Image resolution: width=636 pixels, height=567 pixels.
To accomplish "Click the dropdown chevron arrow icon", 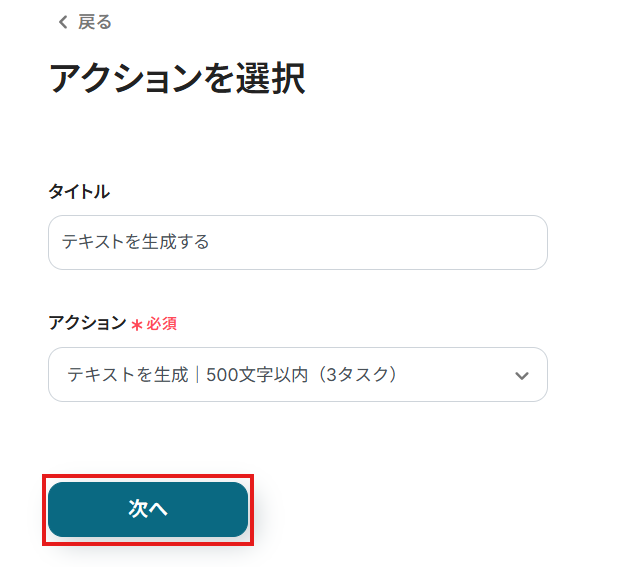I will (522, 376).
